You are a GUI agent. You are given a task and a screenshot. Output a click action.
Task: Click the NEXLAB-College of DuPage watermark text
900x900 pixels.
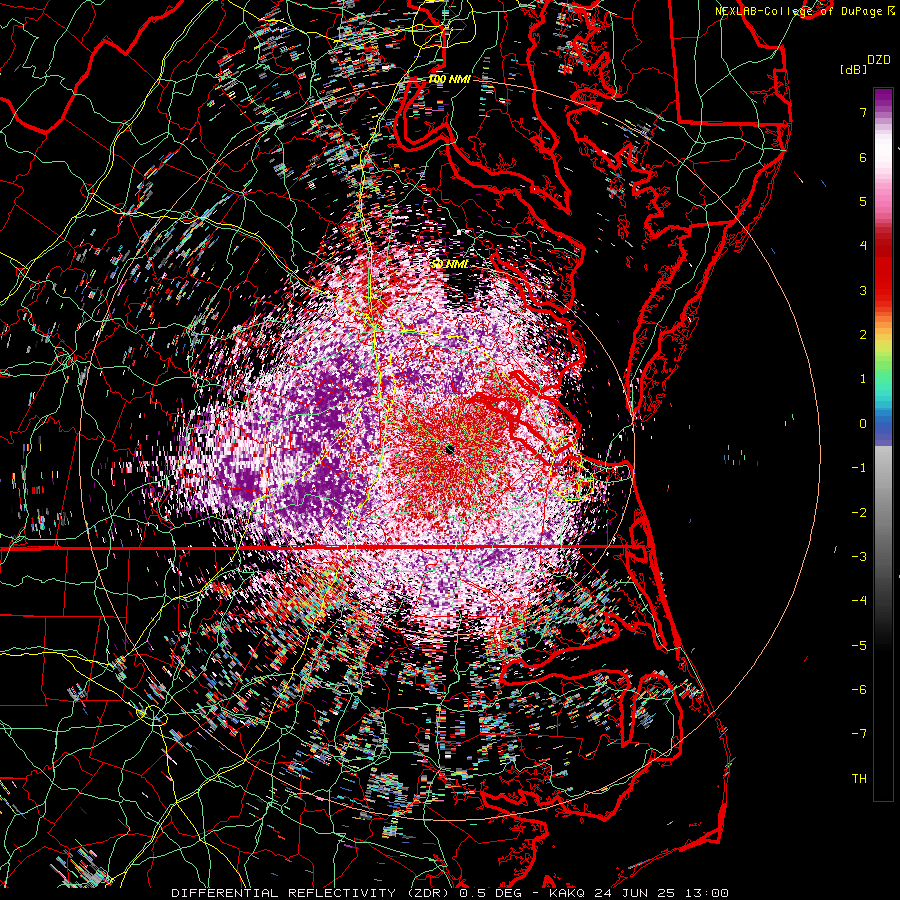click(x=807, y=11)
